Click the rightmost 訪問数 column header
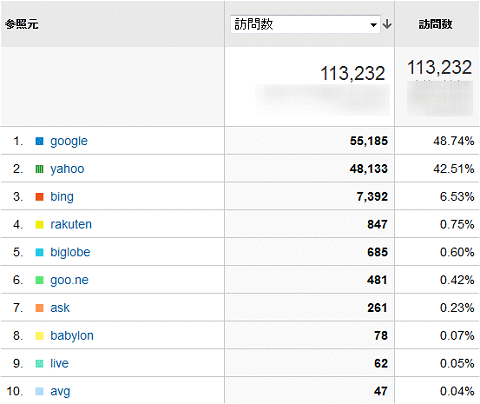This screenshot has height=404, width=480. pos(435,24)
